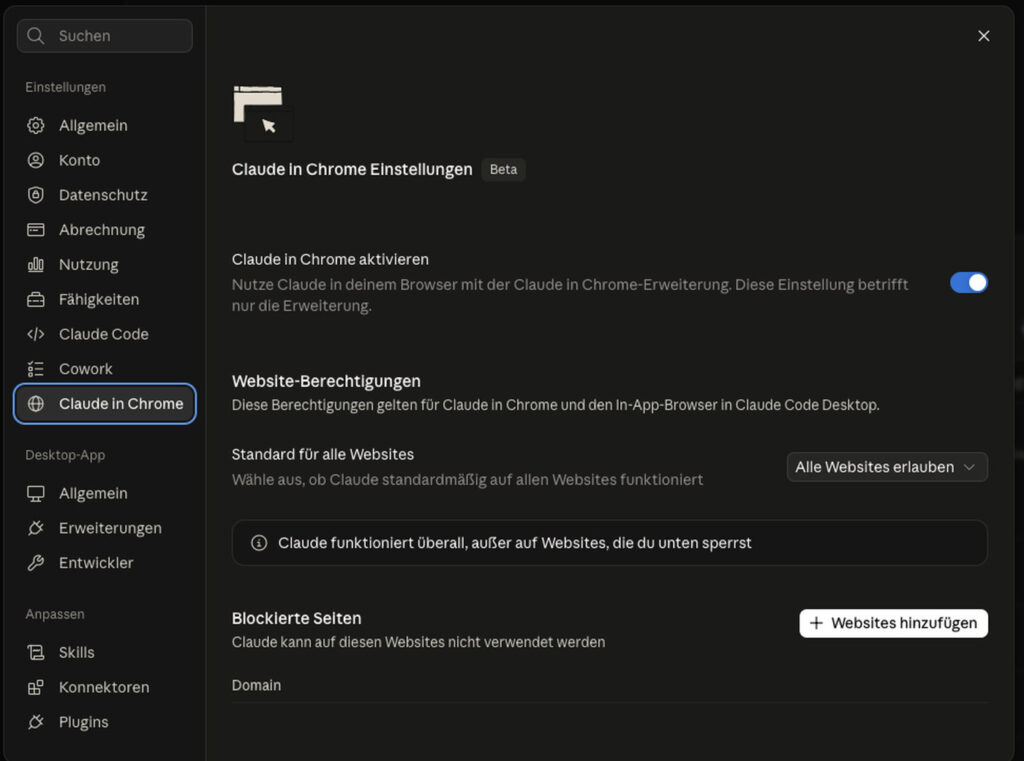Image resolution: width=1024 pixels, height=761 pixels.
Task: Click the card icon beside Abrechnung
Action: pos(35,229)
